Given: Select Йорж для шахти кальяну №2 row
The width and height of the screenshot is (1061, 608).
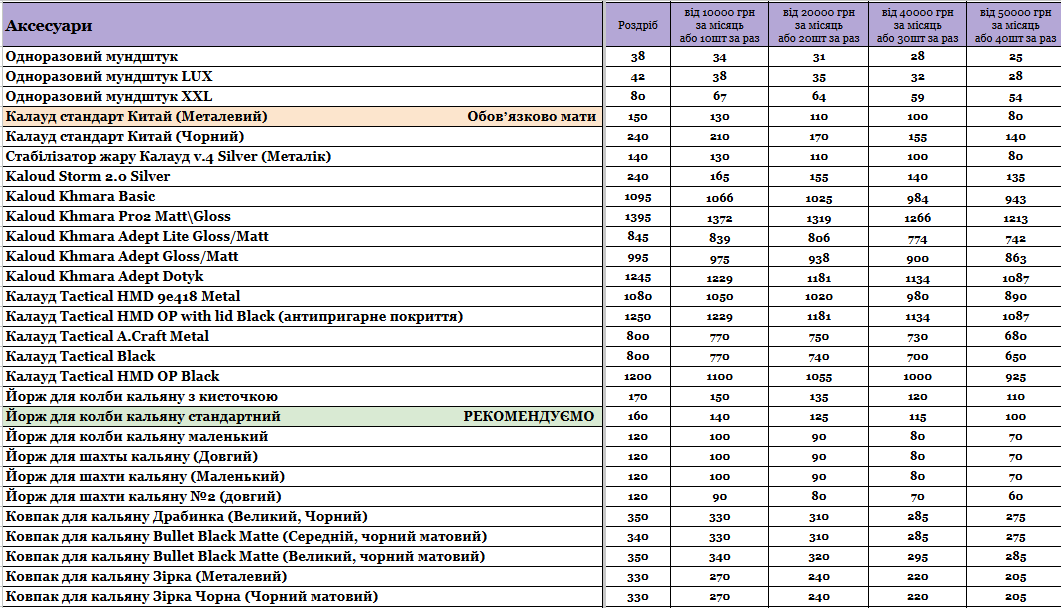Looking at the screenshot, I should pyautogui.click(x=143, y=496).
